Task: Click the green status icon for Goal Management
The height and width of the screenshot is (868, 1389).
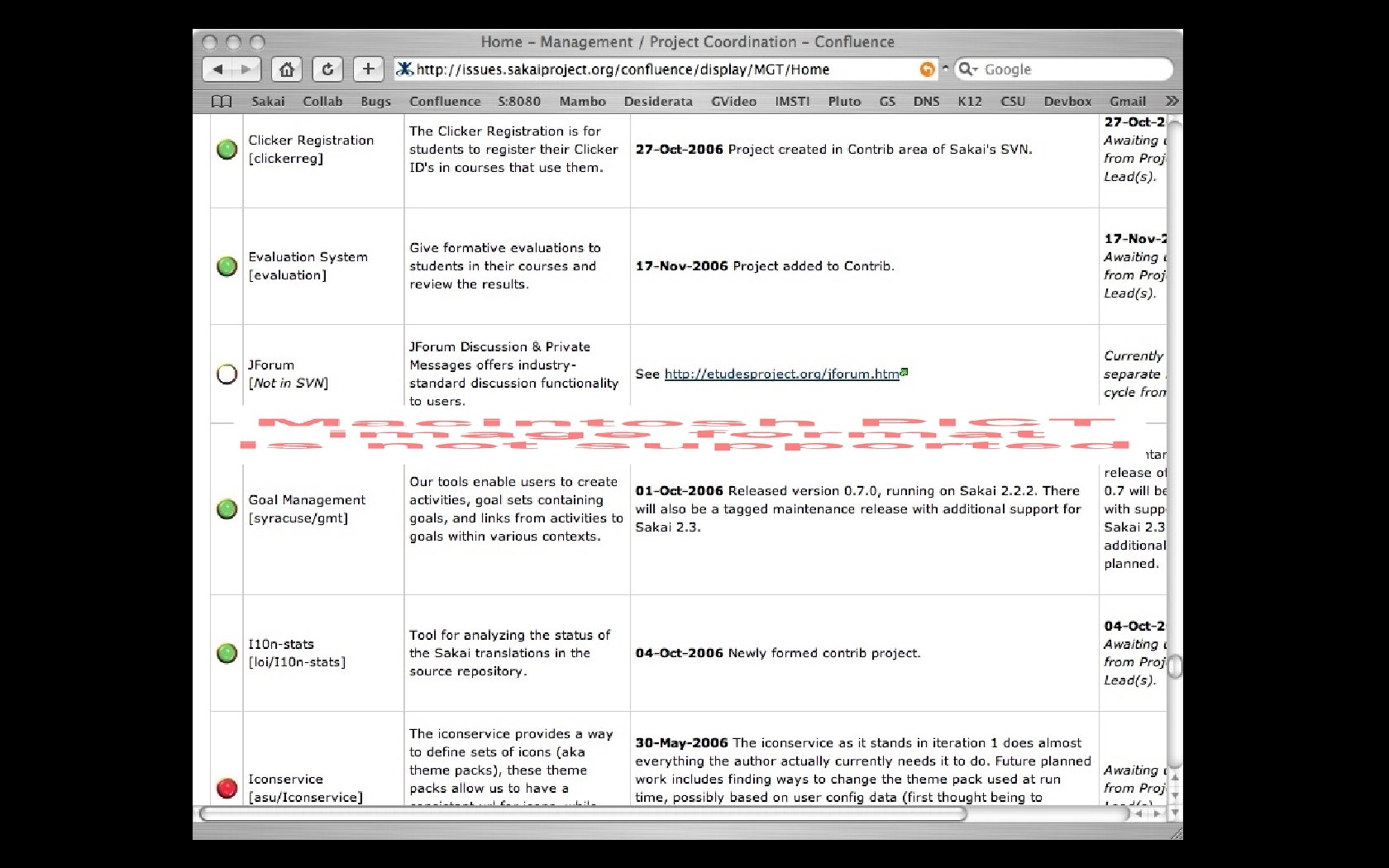Action: 227,509
